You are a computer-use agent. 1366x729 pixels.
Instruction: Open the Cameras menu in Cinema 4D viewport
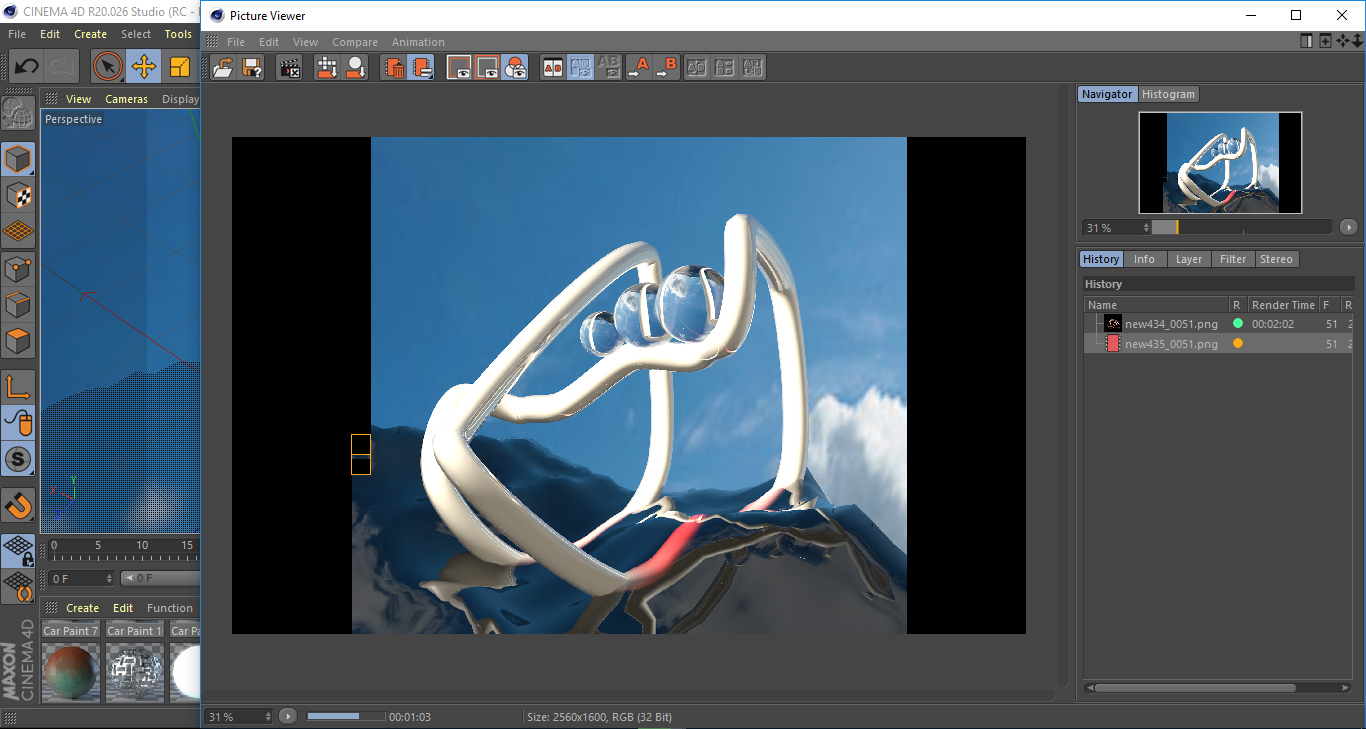coord(126,99)
